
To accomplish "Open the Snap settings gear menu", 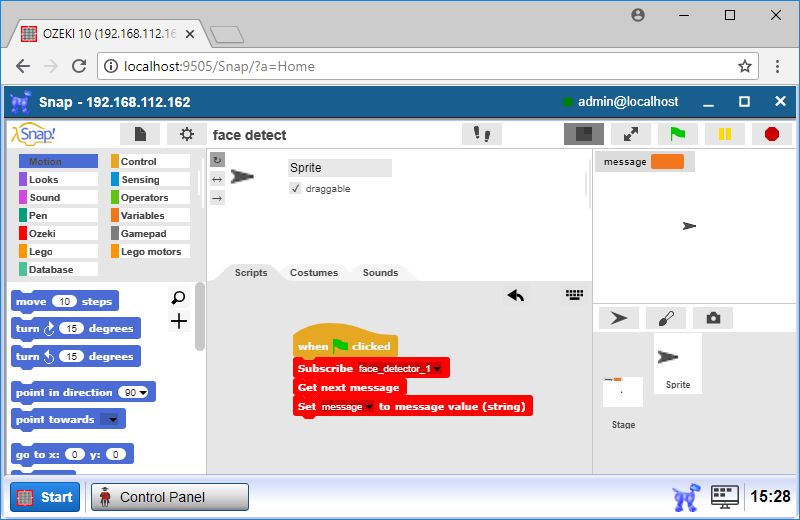I will pos(187,134).
